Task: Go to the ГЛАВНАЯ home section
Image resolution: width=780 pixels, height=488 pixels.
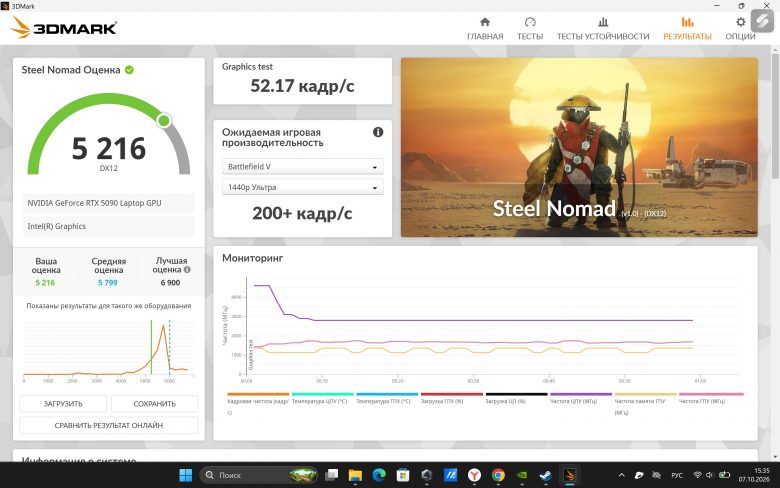Action: click(x=485, y=29)
